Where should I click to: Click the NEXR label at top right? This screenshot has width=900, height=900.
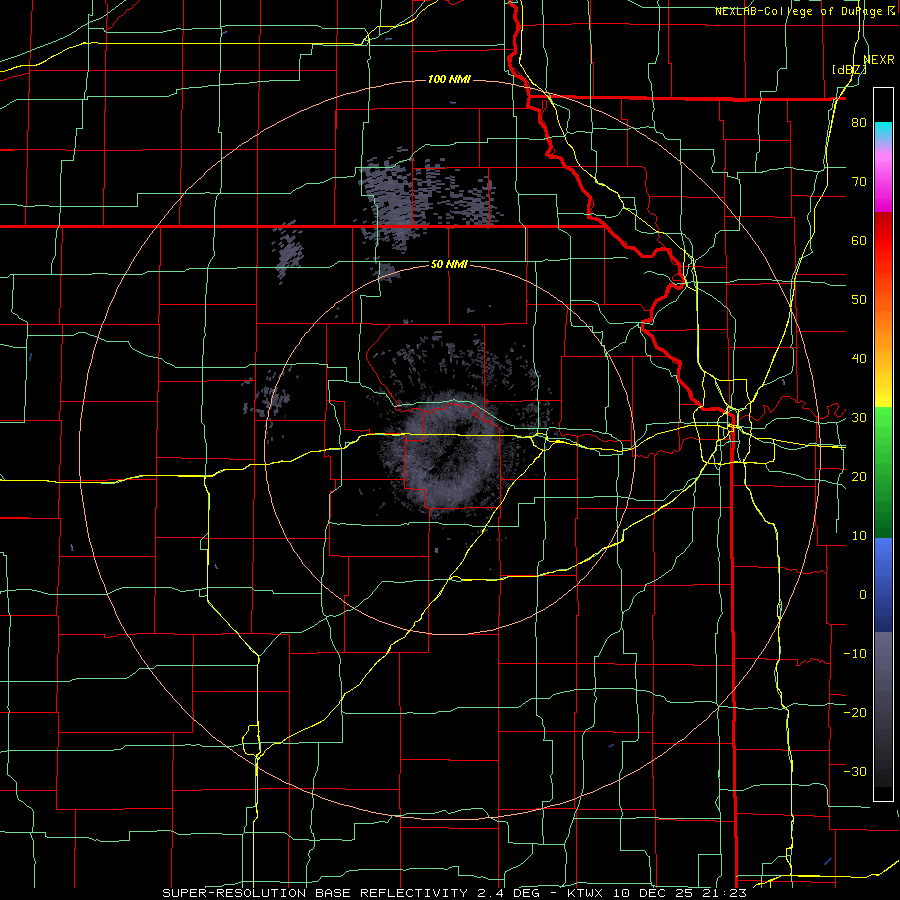[879, 60]
